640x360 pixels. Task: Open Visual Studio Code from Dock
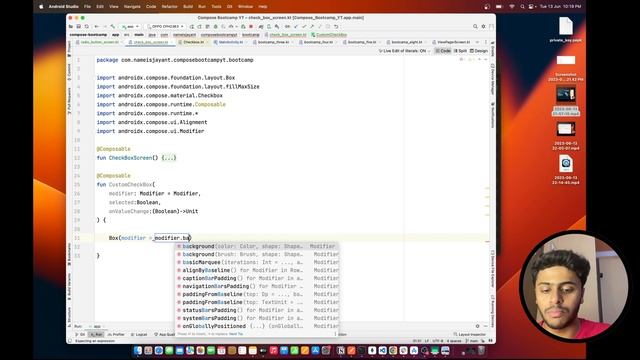[x=382, y=350]
